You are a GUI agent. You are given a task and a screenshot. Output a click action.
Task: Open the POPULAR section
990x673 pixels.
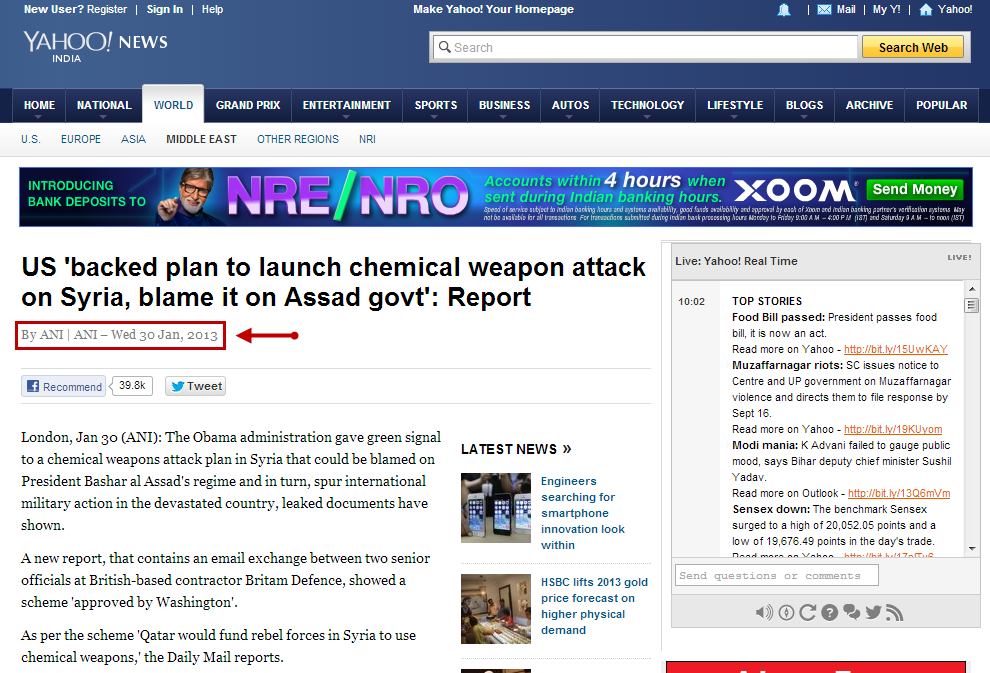tap(941, 105)
